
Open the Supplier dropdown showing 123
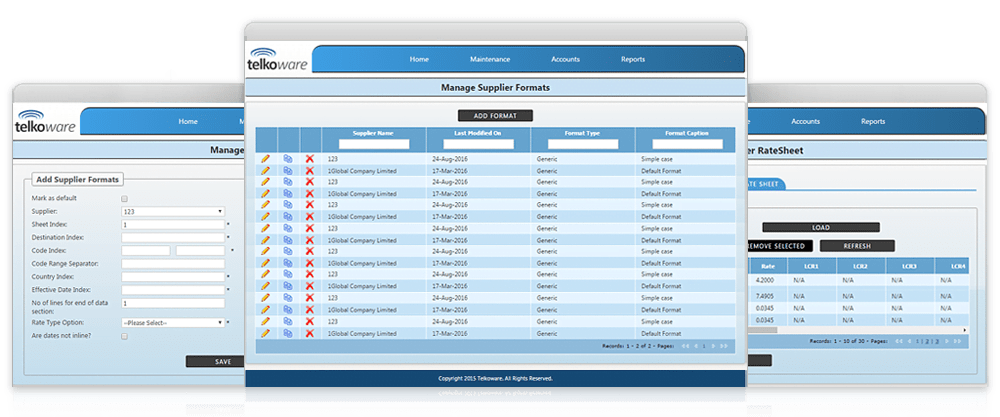click(x=173, y=211)
